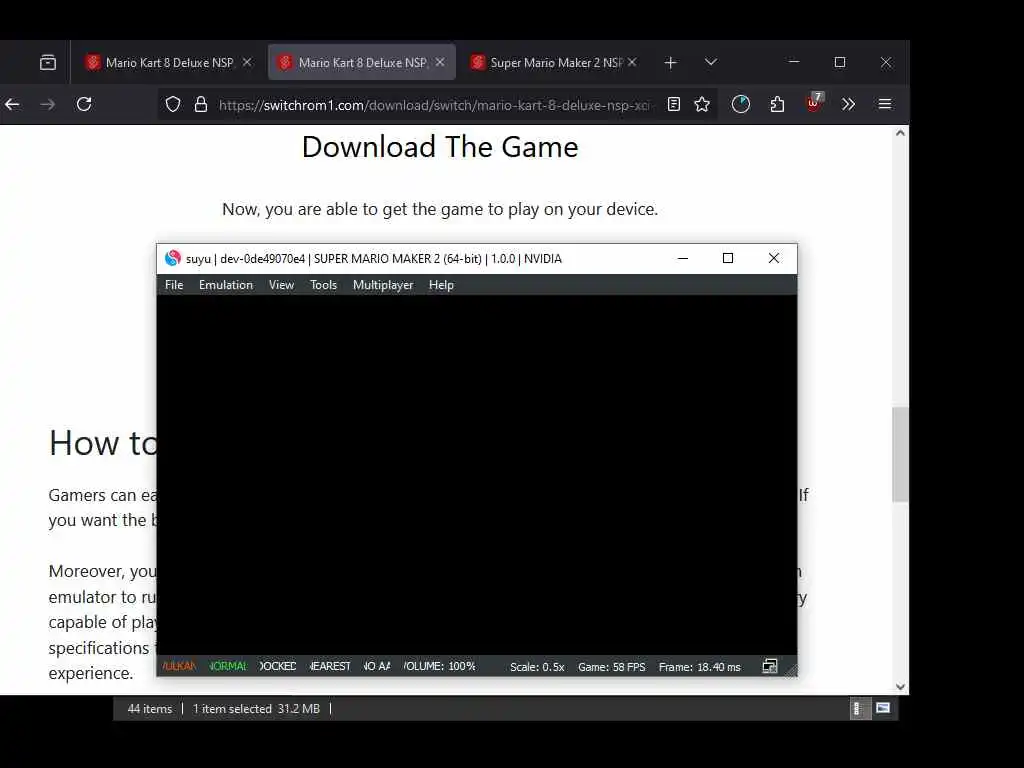
Task: Open the circular extension icon in toolbar
Action: 741,104
